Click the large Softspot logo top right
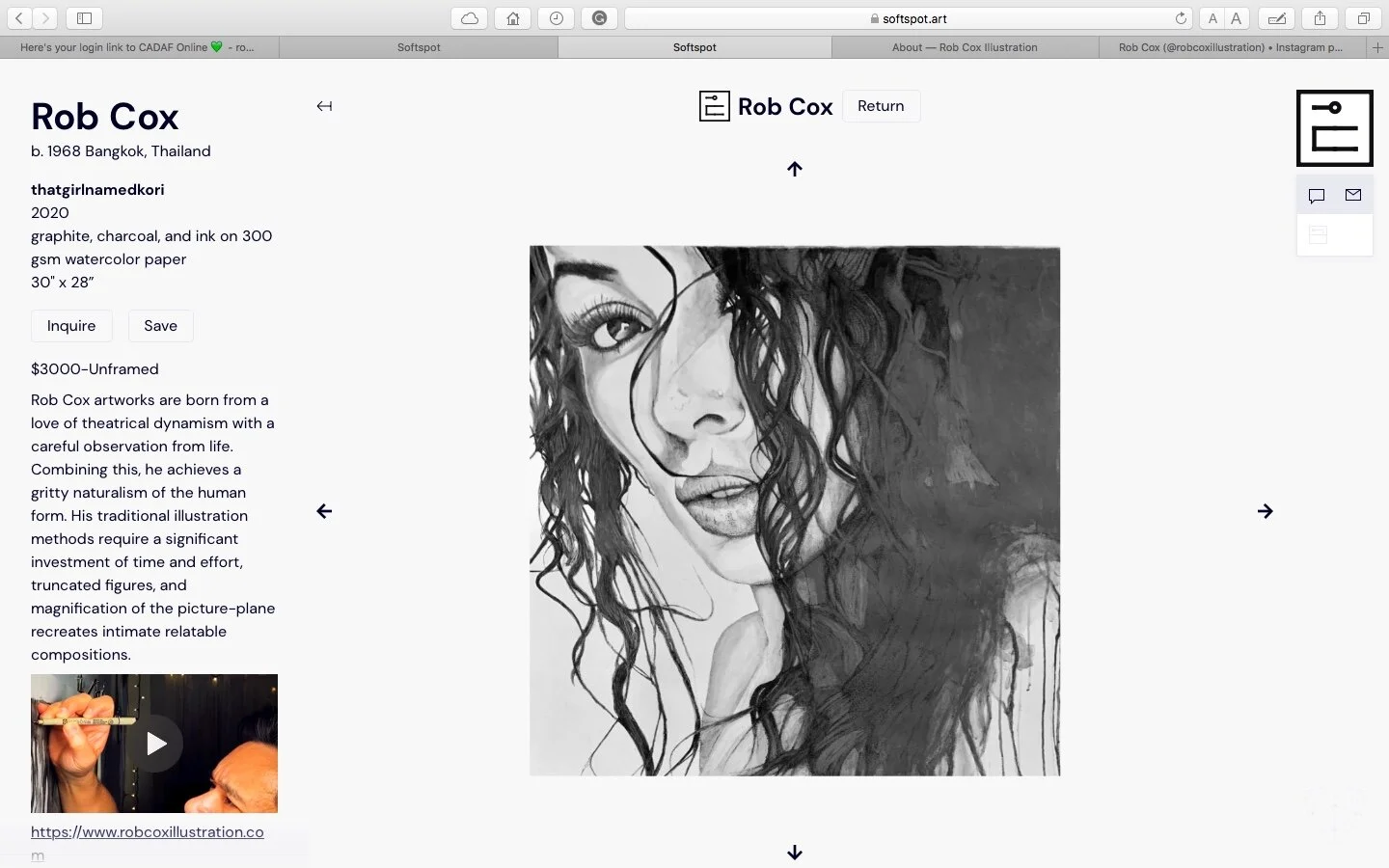1389x868 pixels. tap(1335, 128)
